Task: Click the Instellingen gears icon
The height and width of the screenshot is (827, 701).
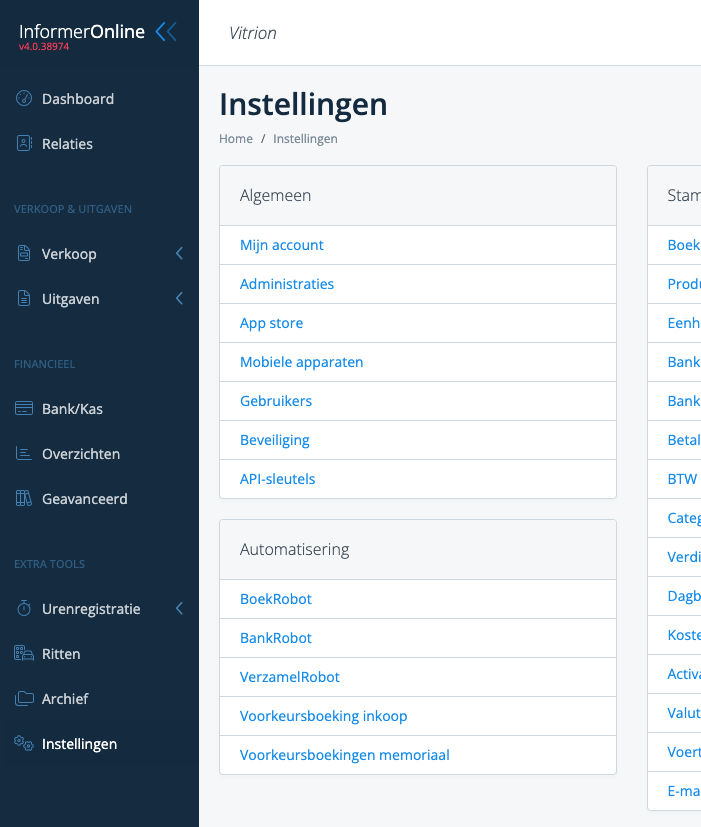Action: pyautogui.click(x=24, y=743)
